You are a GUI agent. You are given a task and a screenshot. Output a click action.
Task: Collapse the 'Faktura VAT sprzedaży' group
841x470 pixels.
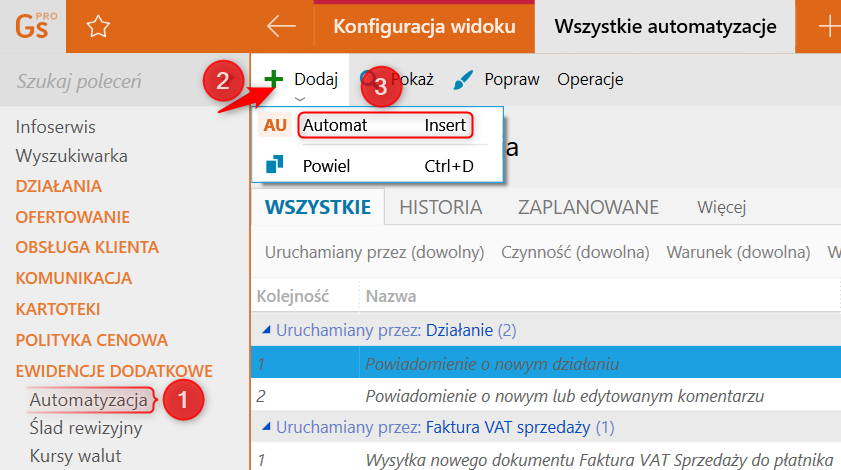(x=266, y=427)
